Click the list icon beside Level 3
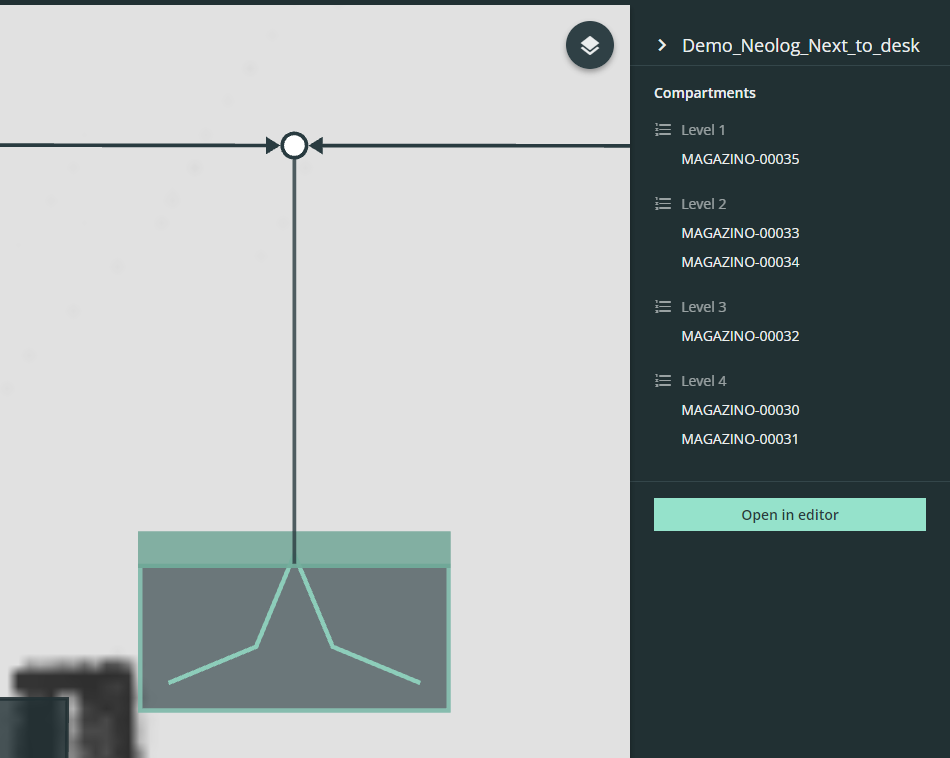This screenshot has height=758, width=950. (662, 307)
